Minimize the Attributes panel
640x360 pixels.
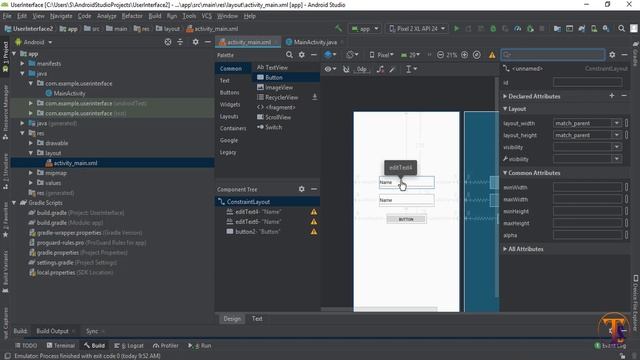[x=624, y=54]
